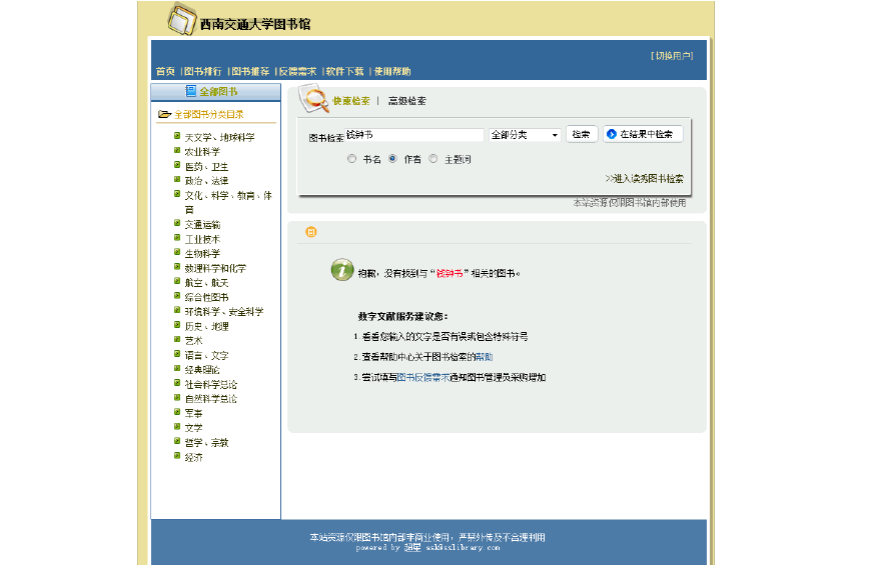Click the 图书检索 text input field

[414, 135]
